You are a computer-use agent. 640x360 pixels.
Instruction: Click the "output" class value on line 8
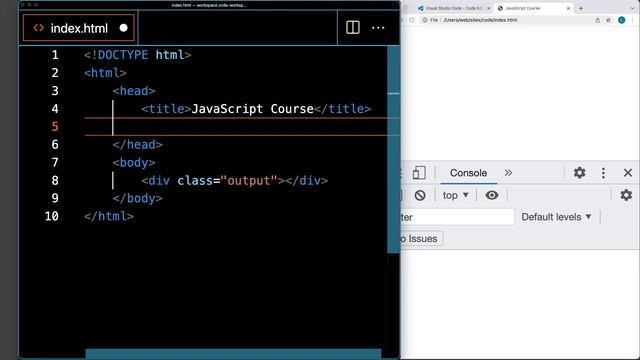tap(249, 180)
